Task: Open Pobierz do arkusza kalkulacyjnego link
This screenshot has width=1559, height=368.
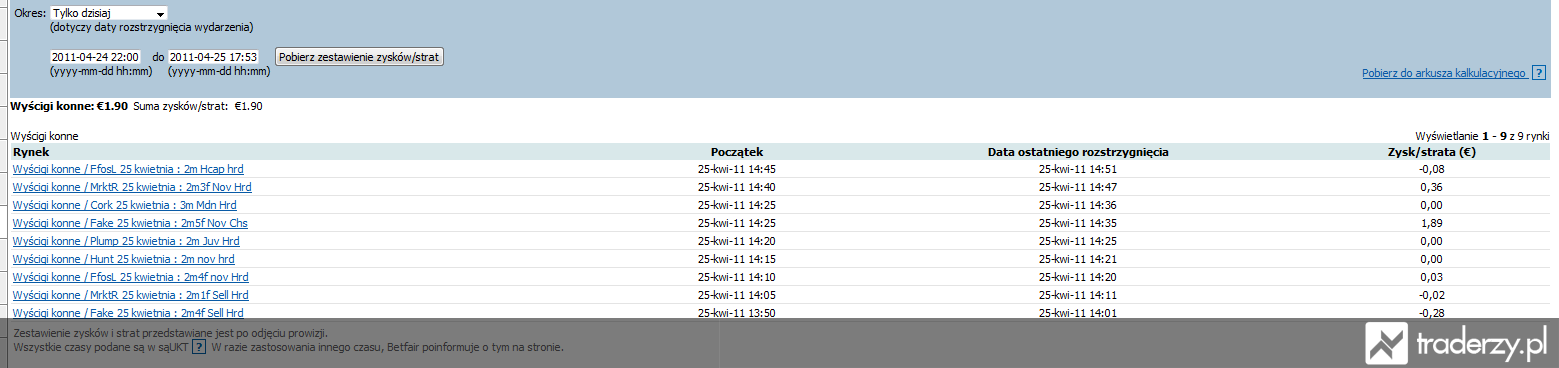Action: (1441, 74)
